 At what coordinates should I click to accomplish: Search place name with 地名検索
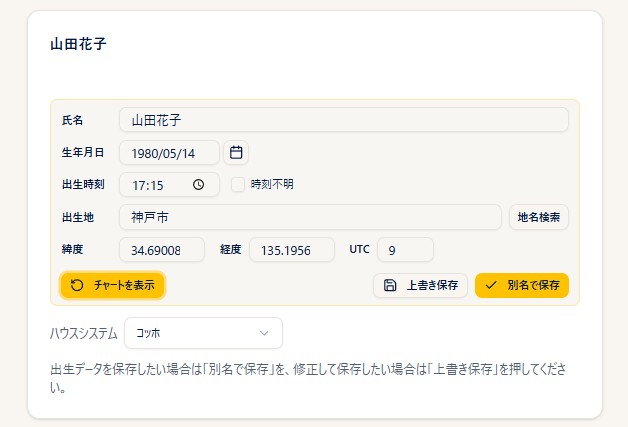[539, 217]
